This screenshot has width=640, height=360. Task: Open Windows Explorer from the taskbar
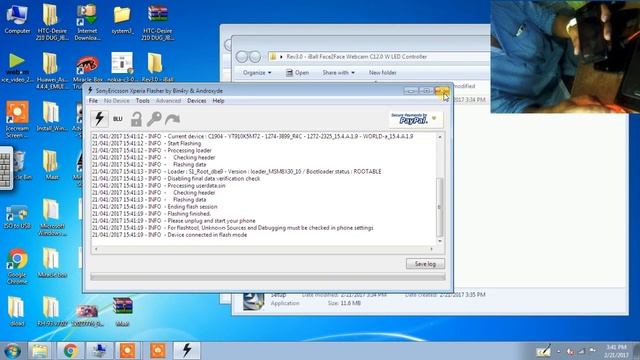click(x=40, y=351)
